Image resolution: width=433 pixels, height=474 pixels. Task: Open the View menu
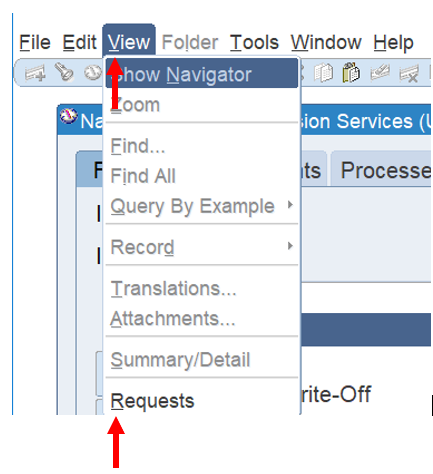129,42
